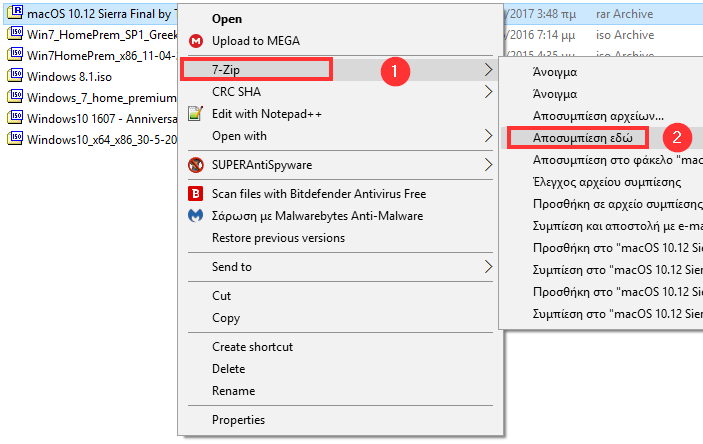Click the Notepad++ icon in menu
Image resolution: width=703 pixels, height=444 pixels.
[x=195, y=113]
